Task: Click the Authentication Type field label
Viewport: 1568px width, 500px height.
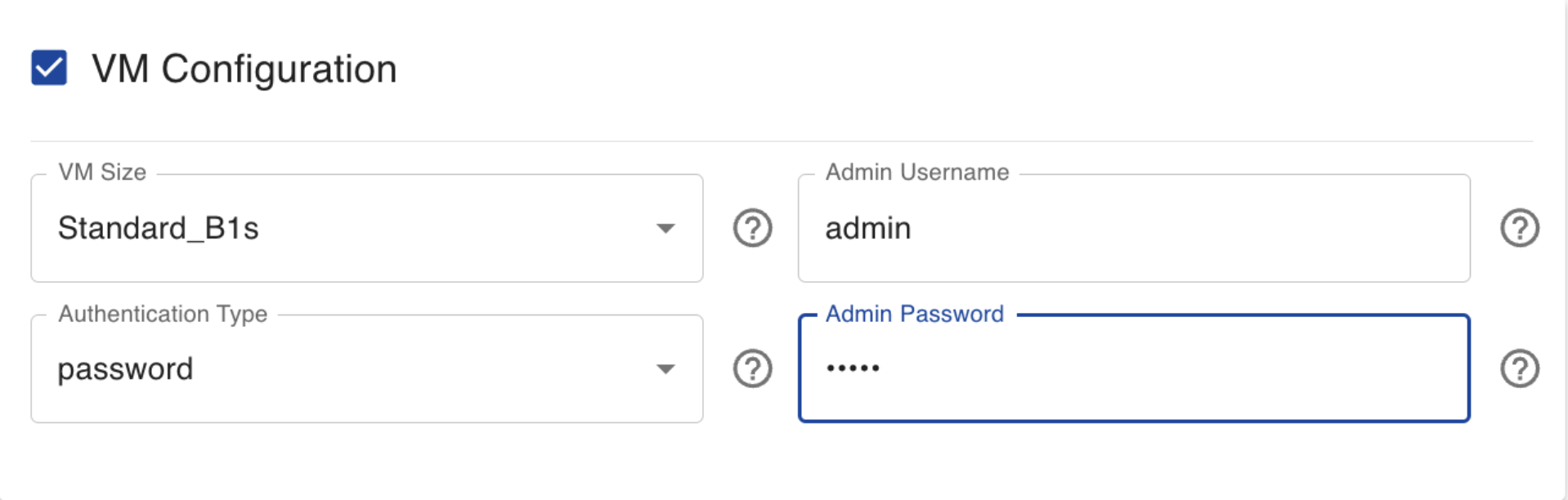Action: point(163,314)
